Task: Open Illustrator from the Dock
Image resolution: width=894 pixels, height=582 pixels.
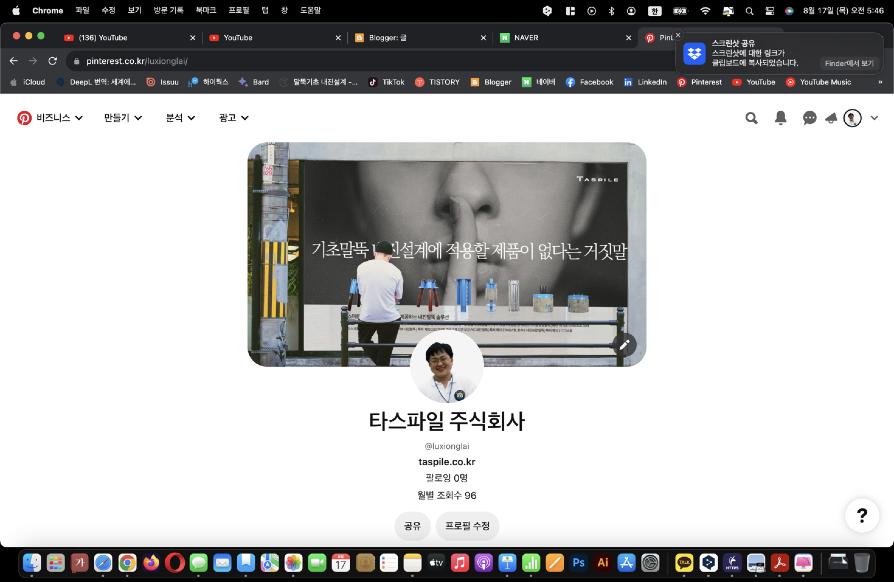Action: pyautogui.click(x=603, y=563)
